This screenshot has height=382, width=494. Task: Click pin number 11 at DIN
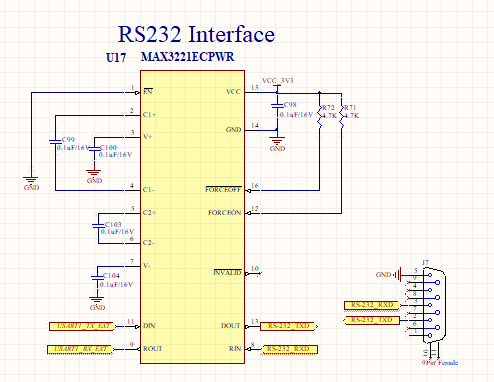(x=130, y=322)
